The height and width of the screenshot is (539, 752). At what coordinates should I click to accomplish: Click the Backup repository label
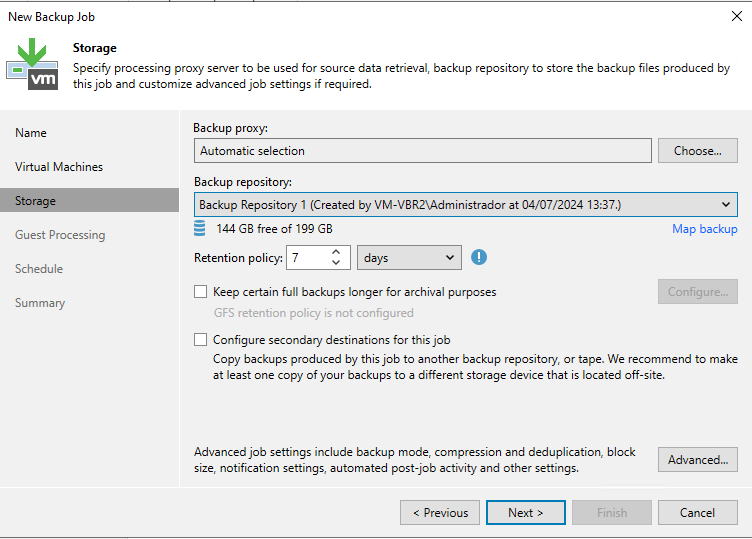pyautogui.click(x=243, y=182)
